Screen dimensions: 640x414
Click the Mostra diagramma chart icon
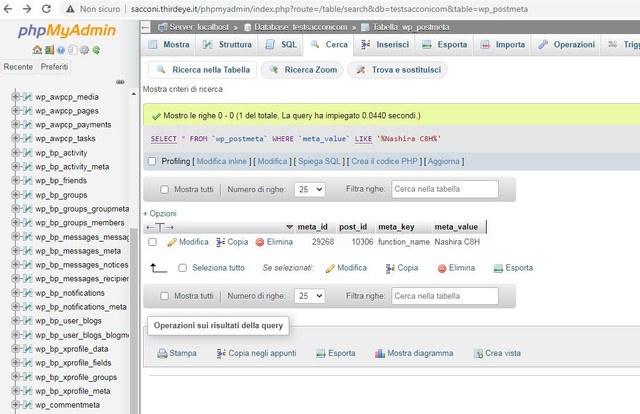pyautogui.click(x=380, y=353)
